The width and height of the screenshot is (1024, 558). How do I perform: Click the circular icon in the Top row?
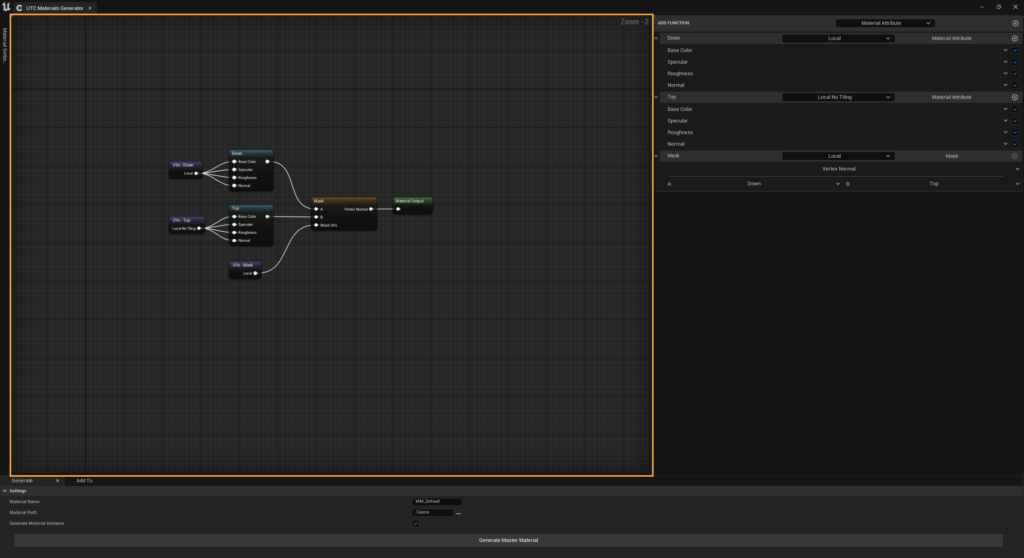click(1015, 97)
